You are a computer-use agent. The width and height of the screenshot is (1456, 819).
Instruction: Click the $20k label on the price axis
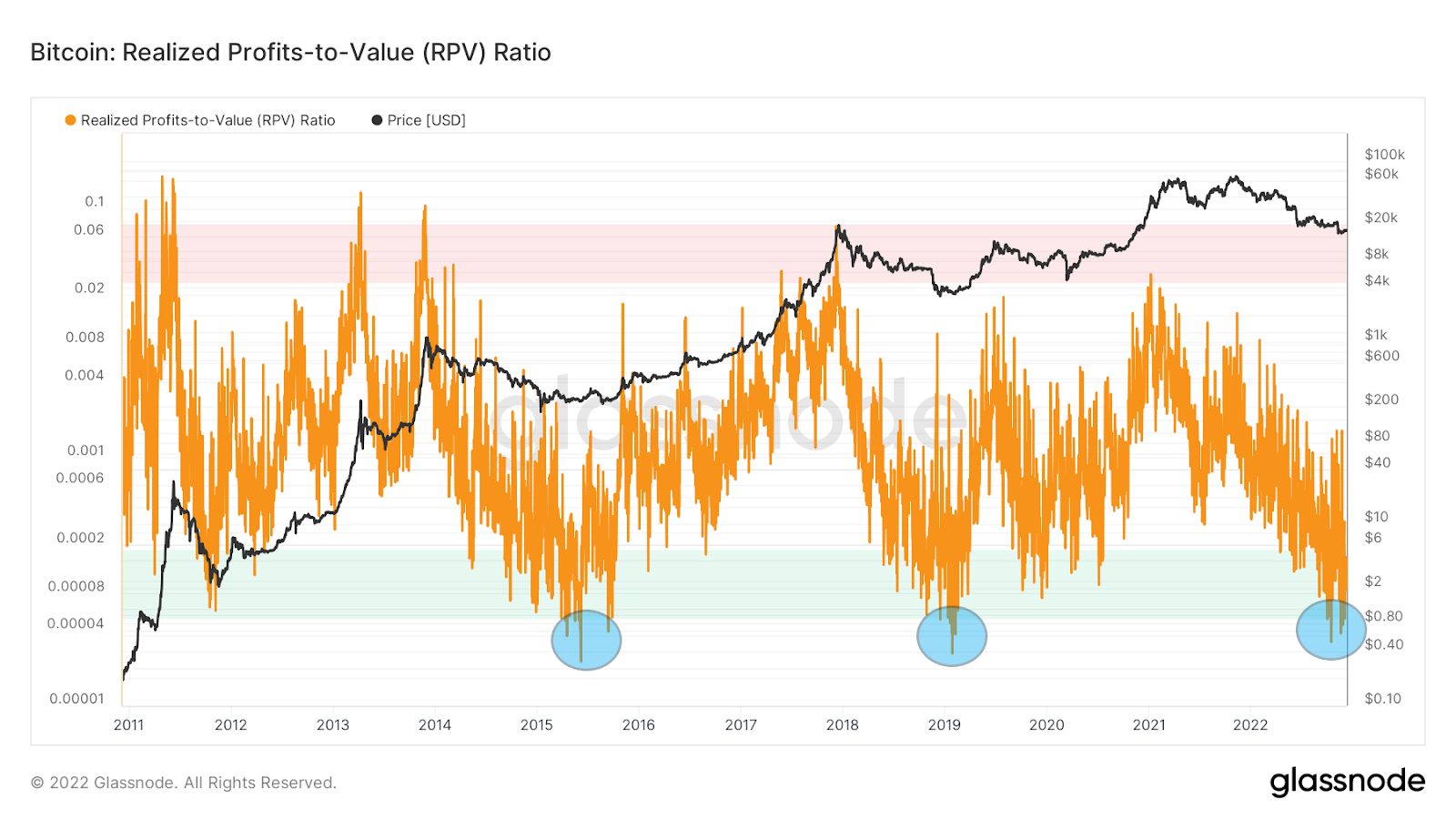coord(1381,217)
